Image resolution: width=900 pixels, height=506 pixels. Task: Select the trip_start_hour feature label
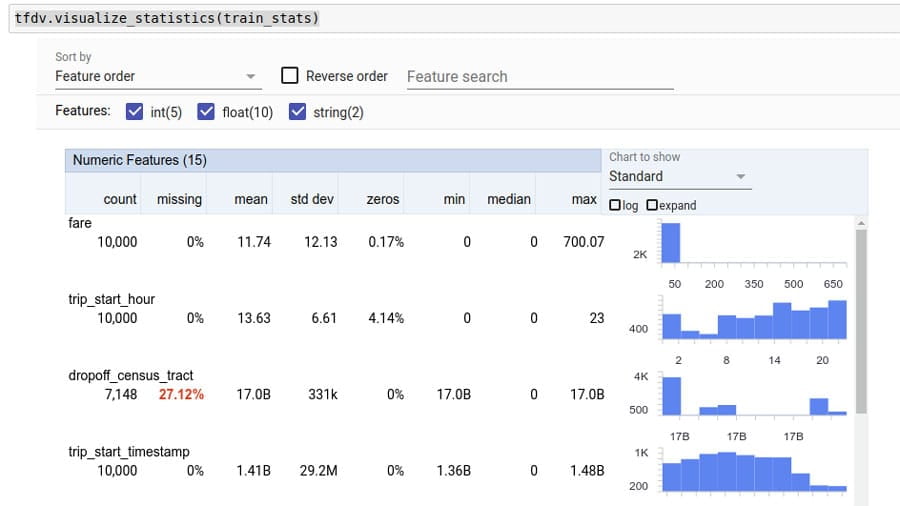(x=111, y=299)
